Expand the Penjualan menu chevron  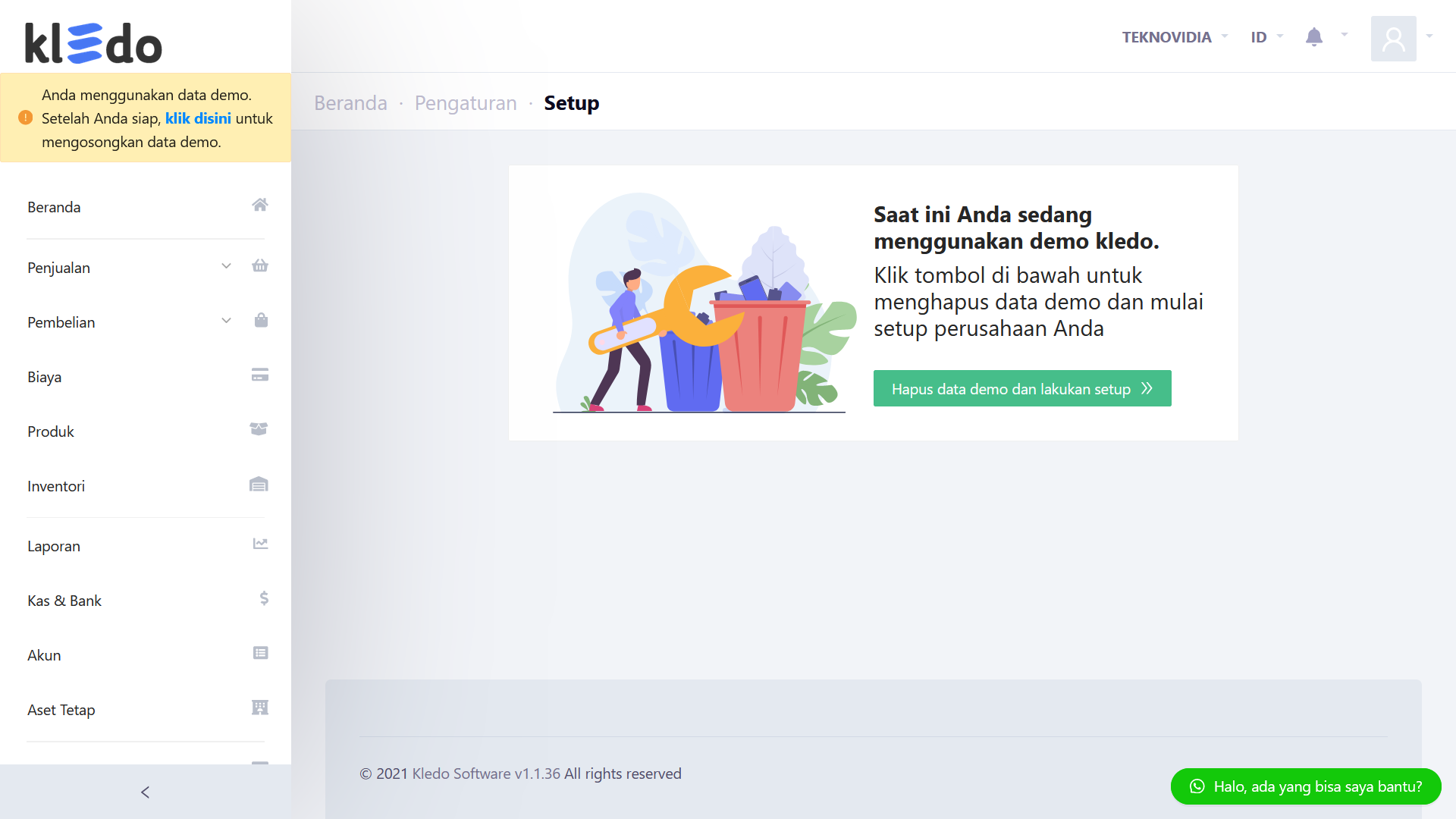click(x=225, y=266)
